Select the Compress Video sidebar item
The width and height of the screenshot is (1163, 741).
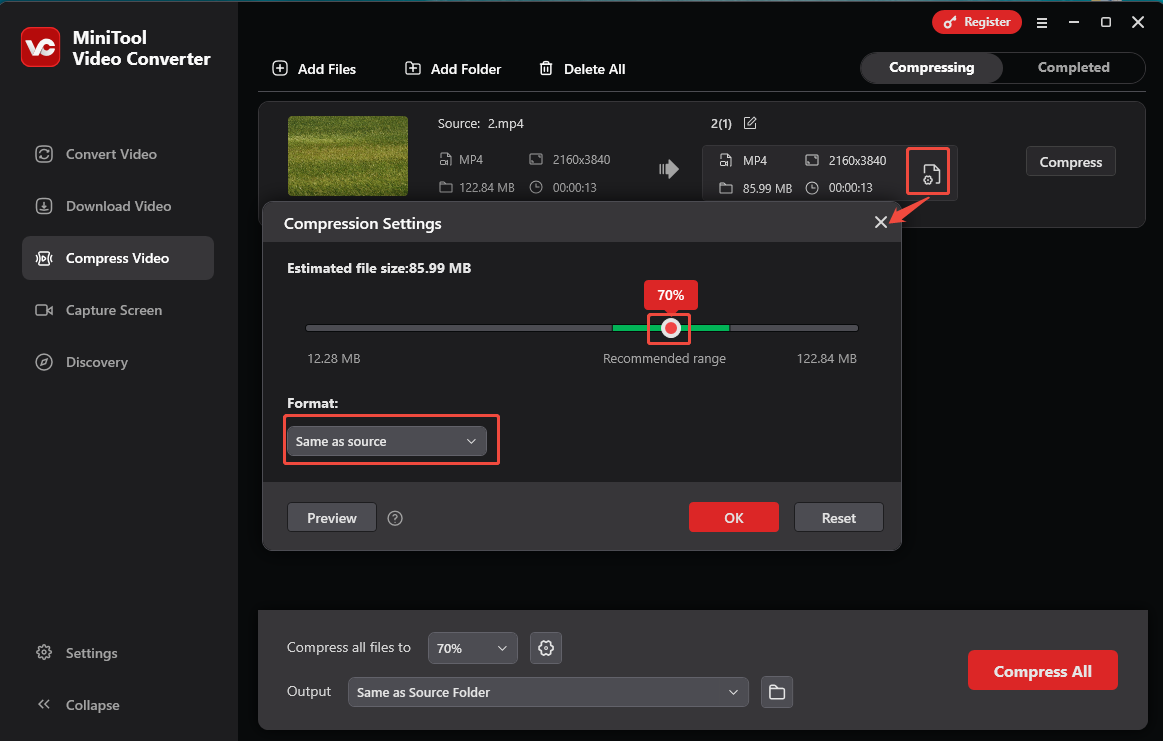click(x=118, y=258)
